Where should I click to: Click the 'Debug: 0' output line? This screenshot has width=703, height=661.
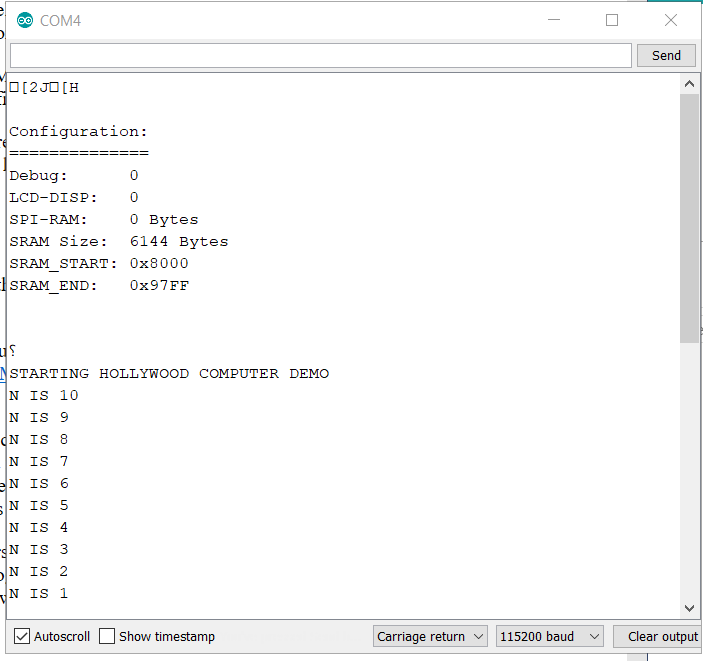(x=74, y=176)
